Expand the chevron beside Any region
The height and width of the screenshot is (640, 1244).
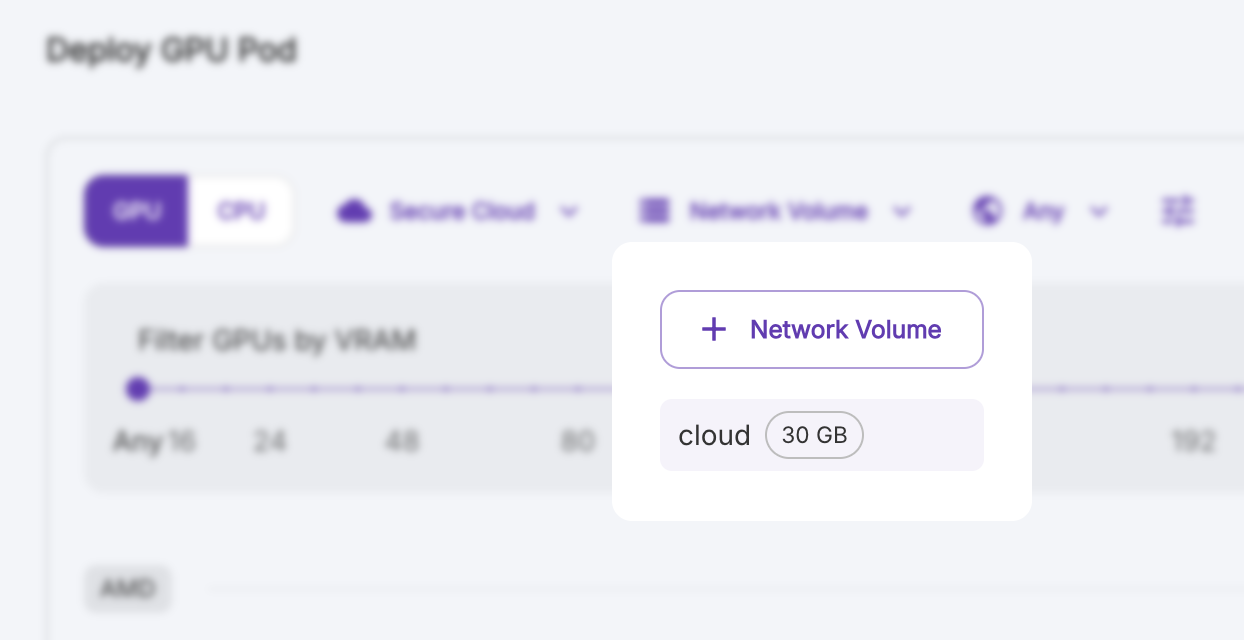click(1099, 212)
